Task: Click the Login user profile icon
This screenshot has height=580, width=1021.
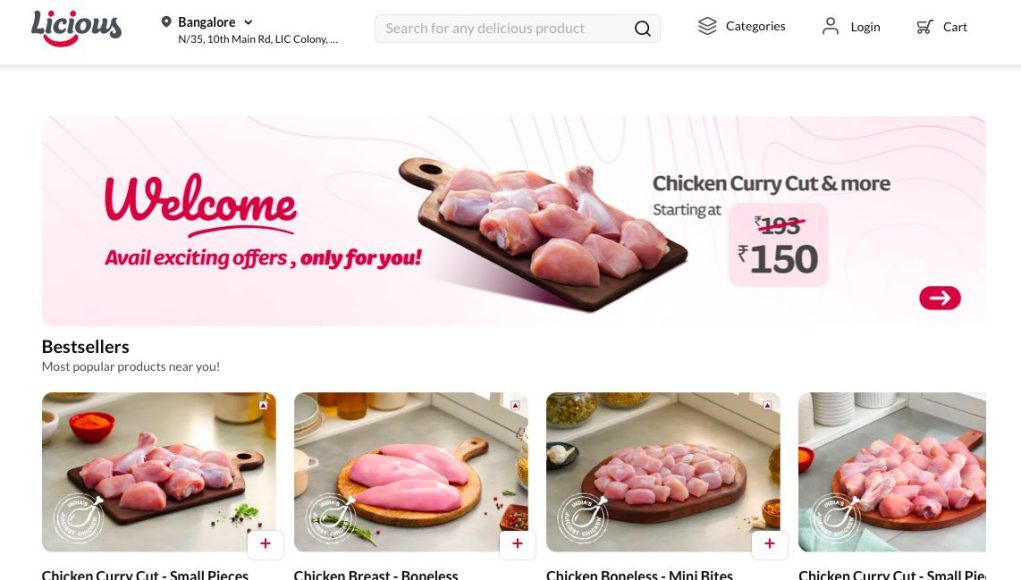Action: (x=830, y=26)
